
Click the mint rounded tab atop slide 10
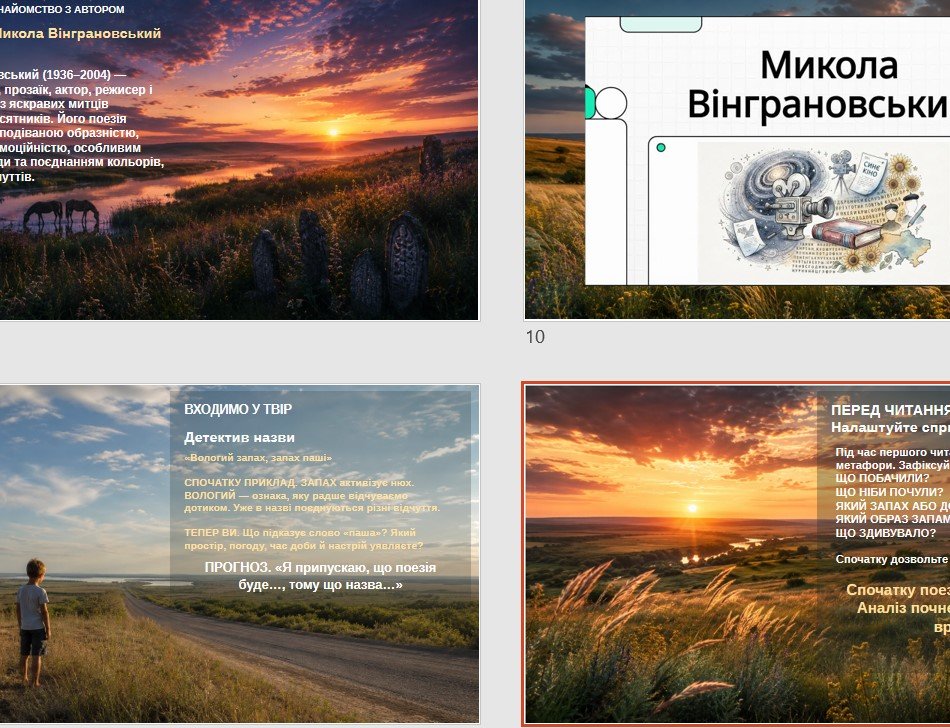pos(660,24)
